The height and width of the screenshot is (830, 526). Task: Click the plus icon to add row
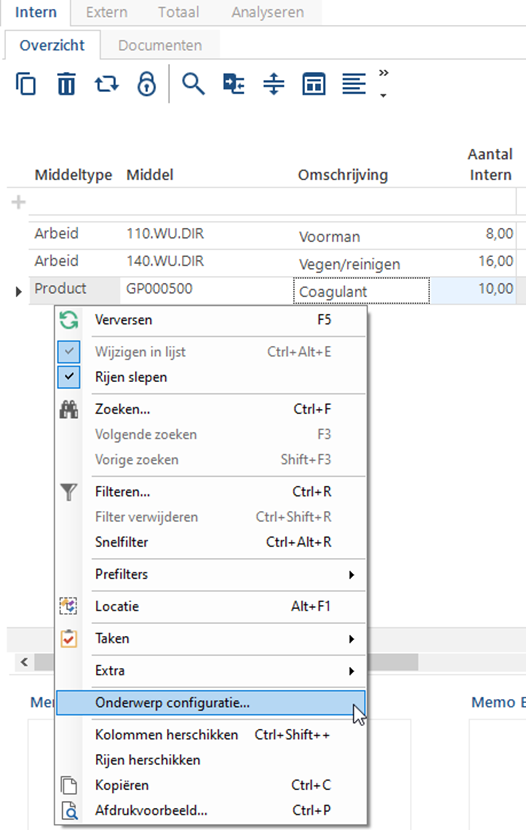click(x=19, y=202)
